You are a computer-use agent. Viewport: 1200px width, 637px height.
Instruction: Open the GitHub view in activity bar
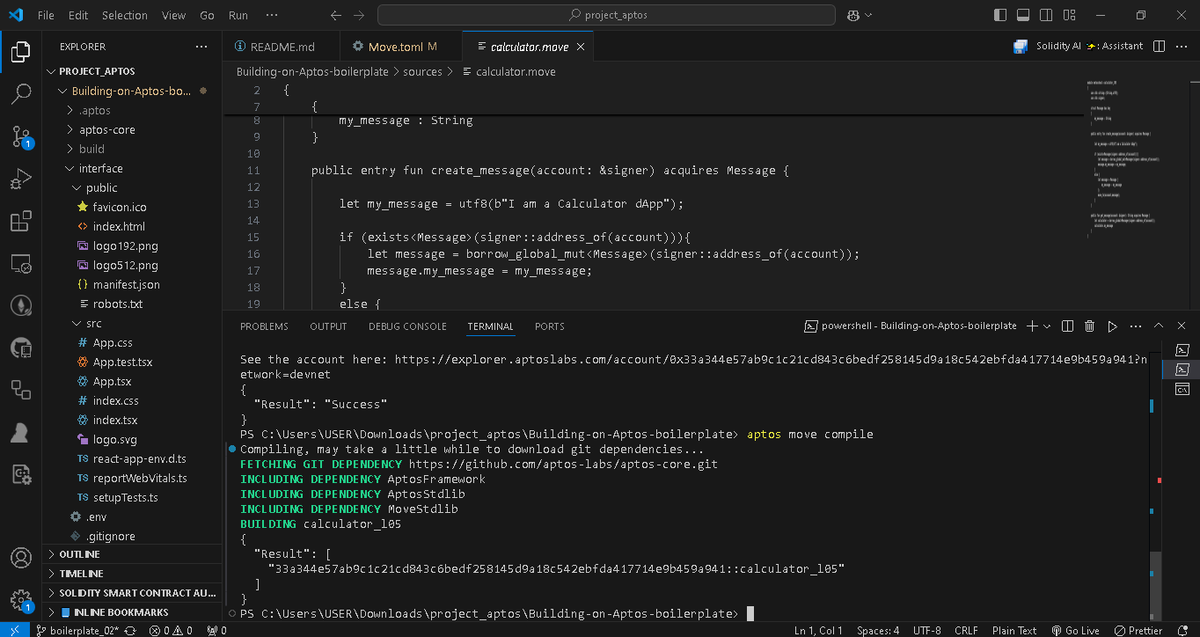tap(21, 348)
